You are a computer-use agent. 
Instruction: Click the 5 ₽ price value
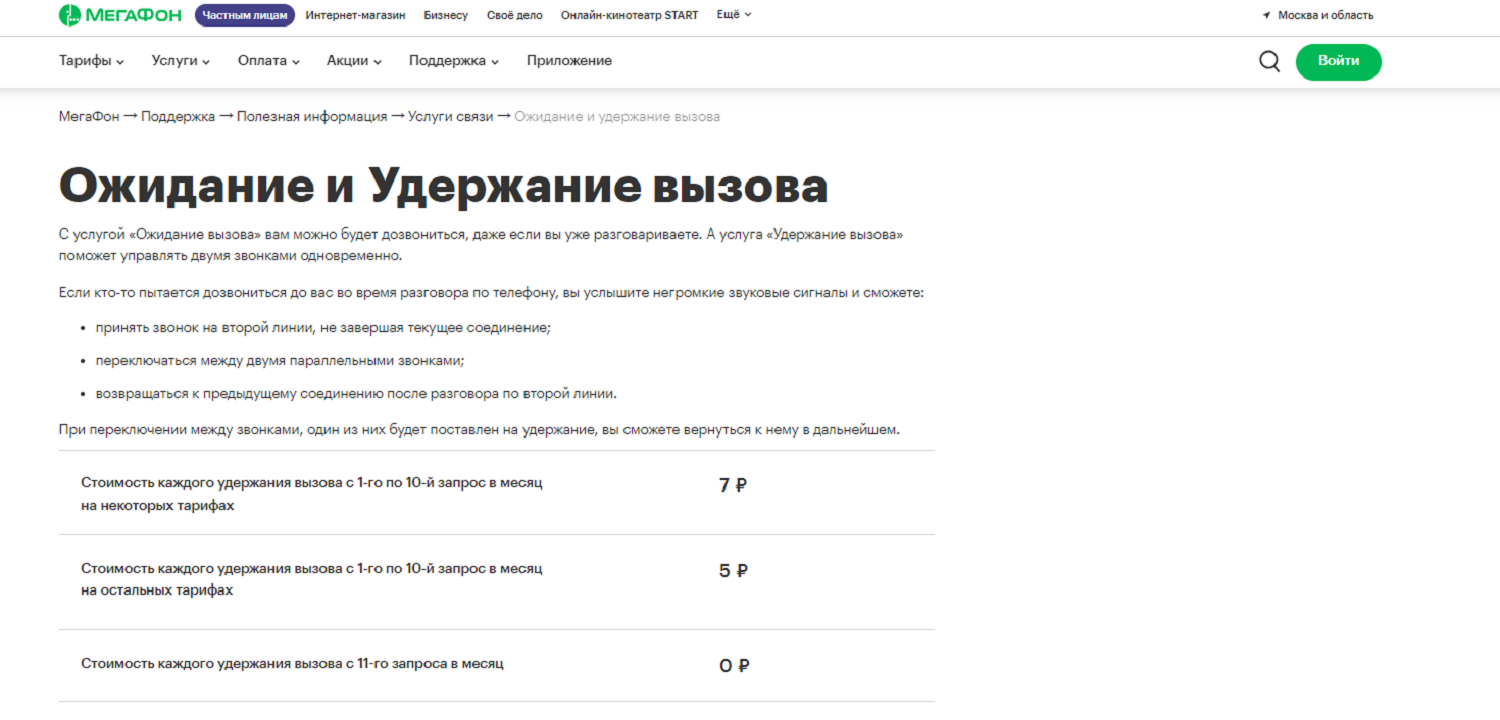[x=733, y=571]
